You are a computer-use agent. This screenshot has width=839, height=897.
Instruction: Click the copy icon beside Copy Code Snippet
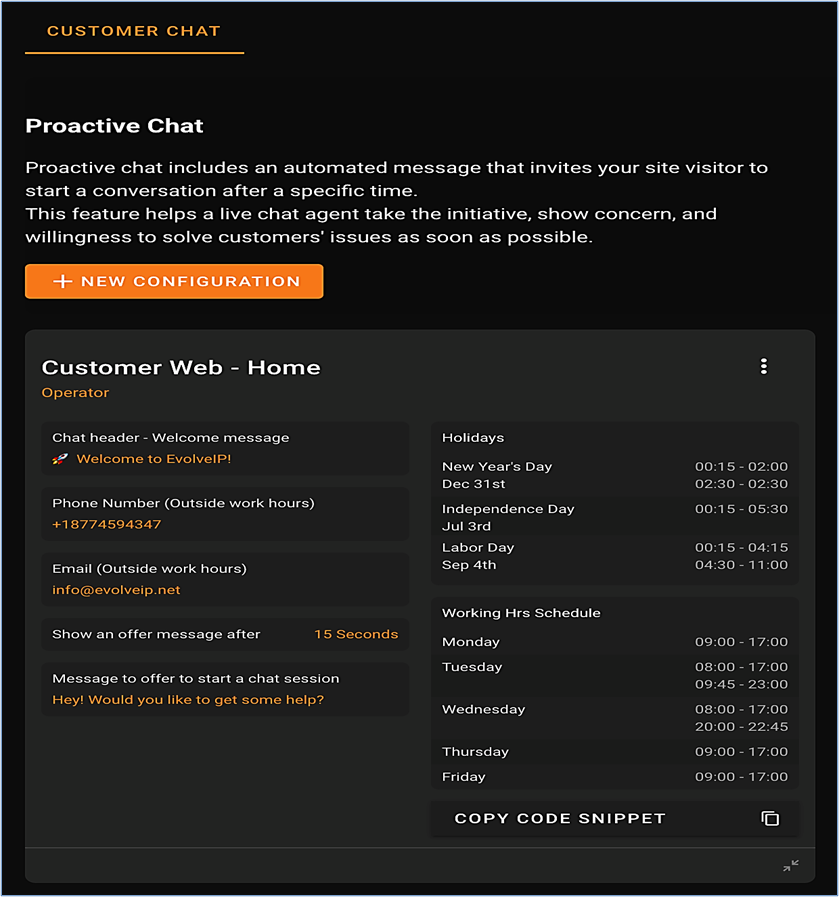tap(770, 819)
